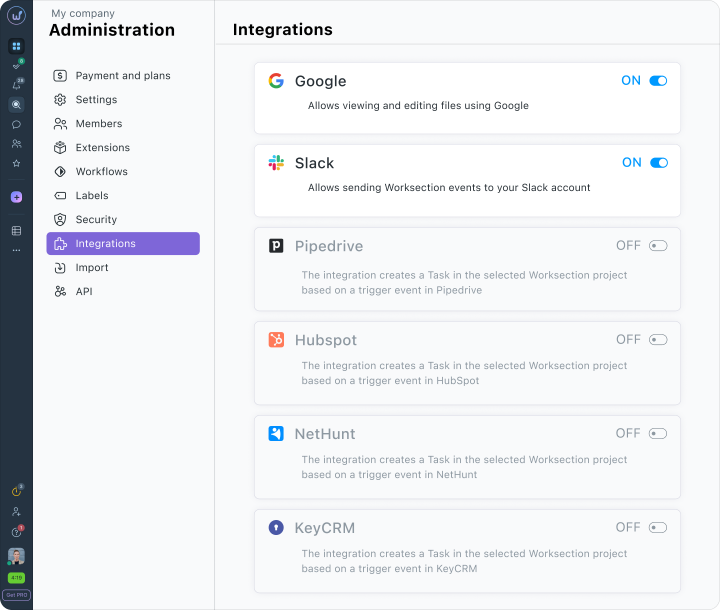Image resolution: width=720 pixels, height=610 pixels.
Task: Open the Import section
Action: [x=123, y=267]
